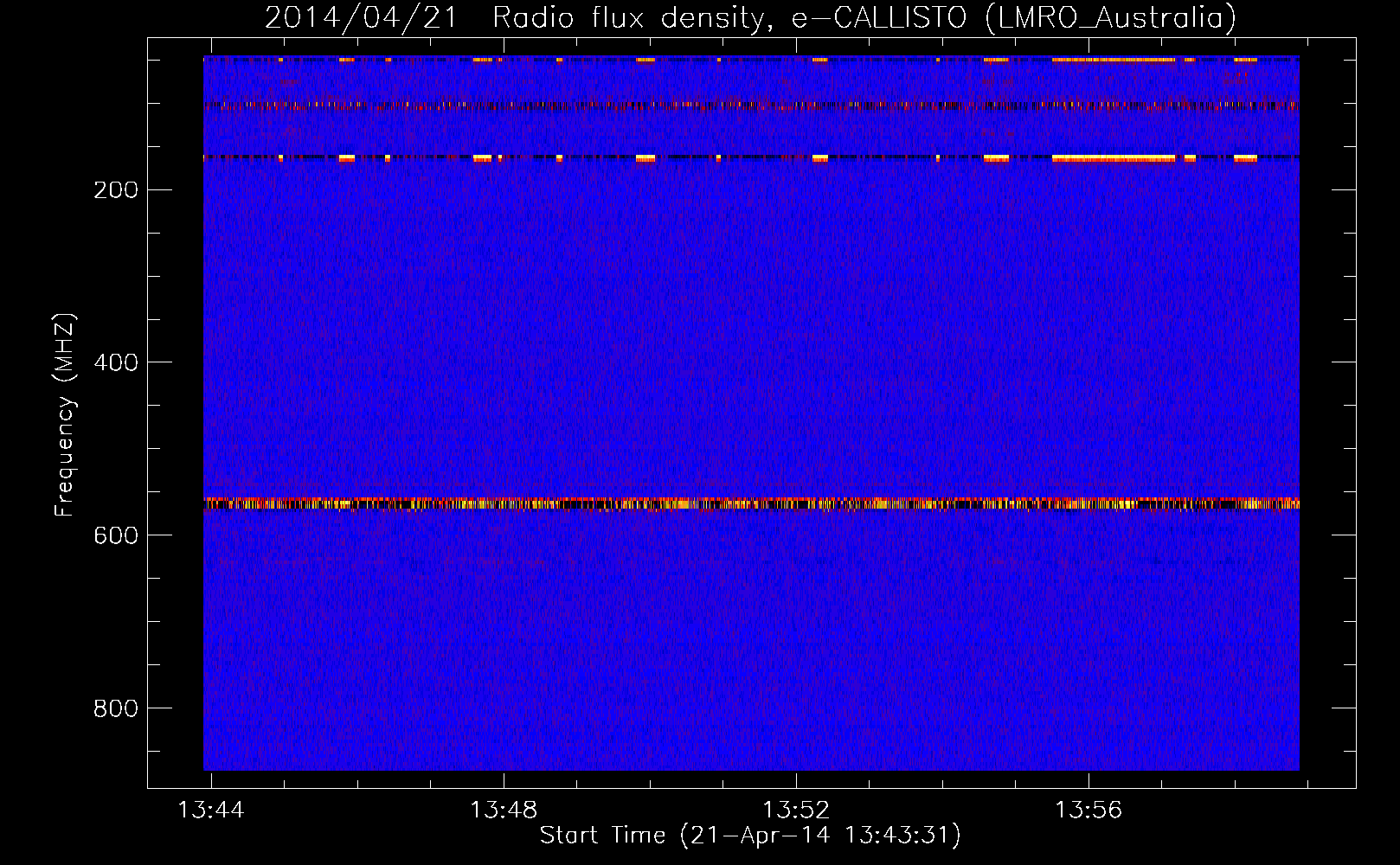The width and height of the screenshot is (1400, 865).
Task: Click the long white burst segment near 13:56
Action: click(x=1114, y=158)
